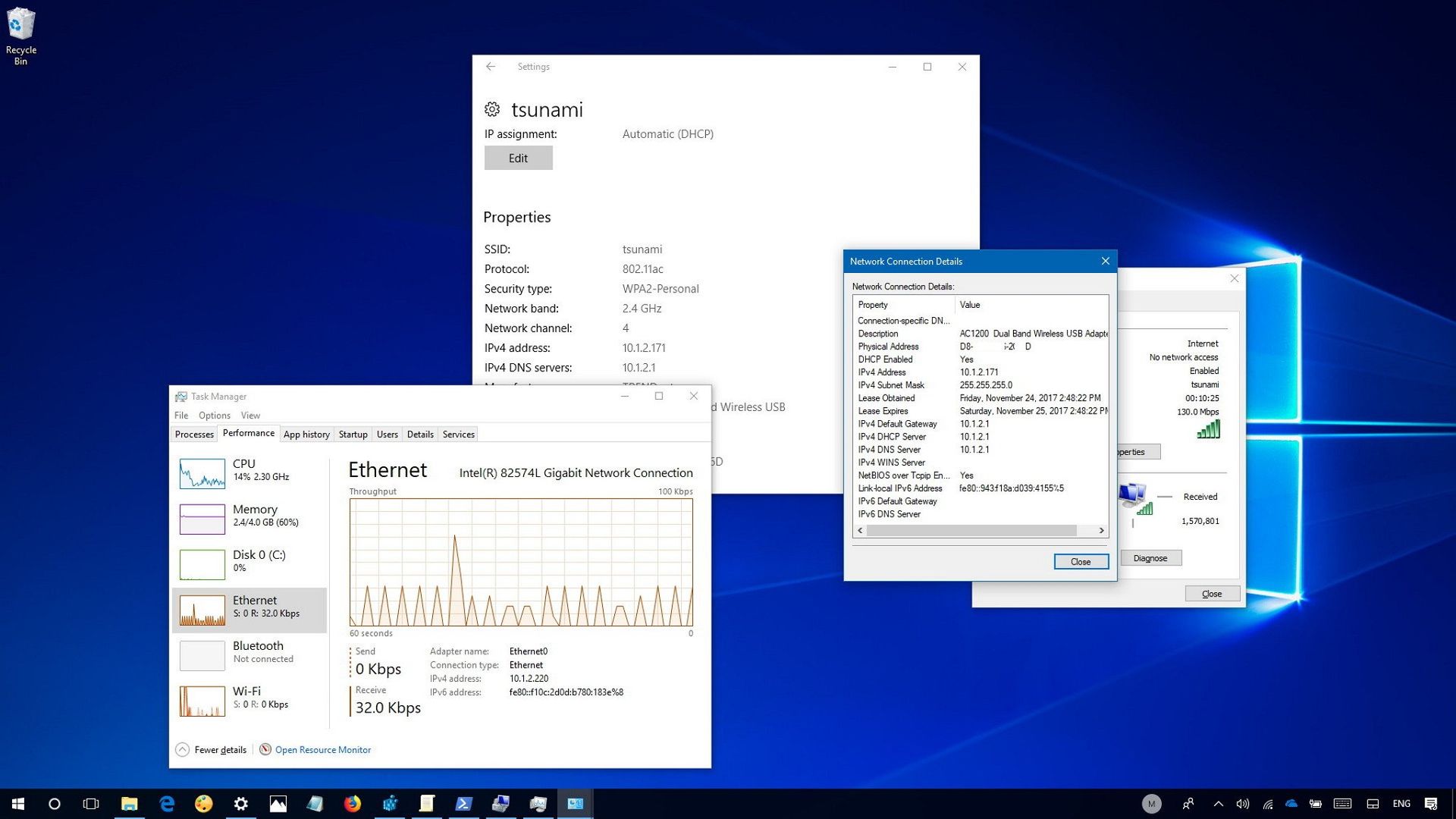Open the Options menu in Task Manager

[214, 415]
